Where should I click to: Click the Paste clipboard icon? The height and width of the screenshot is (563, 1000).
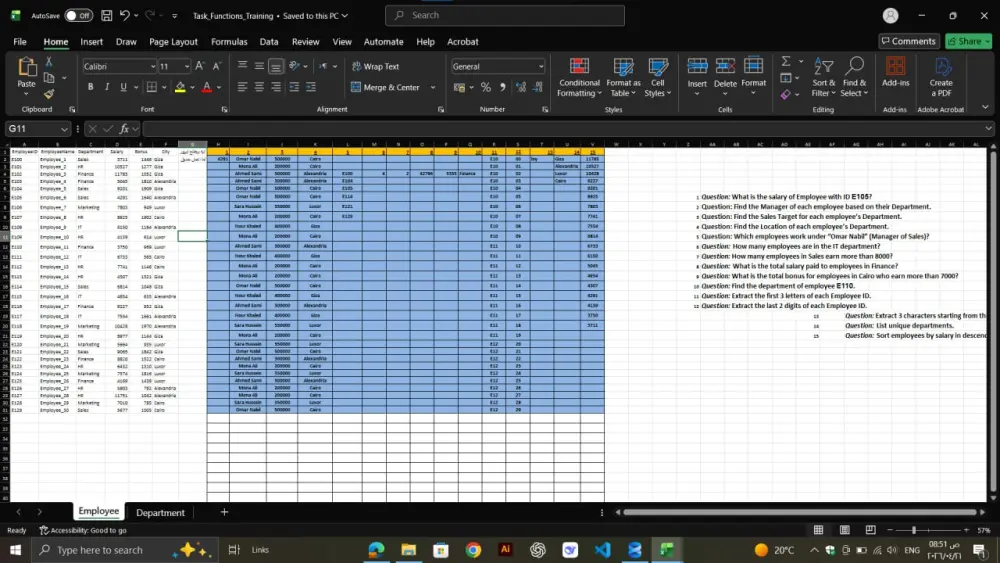pyautogui.click(x=26, y=66)
